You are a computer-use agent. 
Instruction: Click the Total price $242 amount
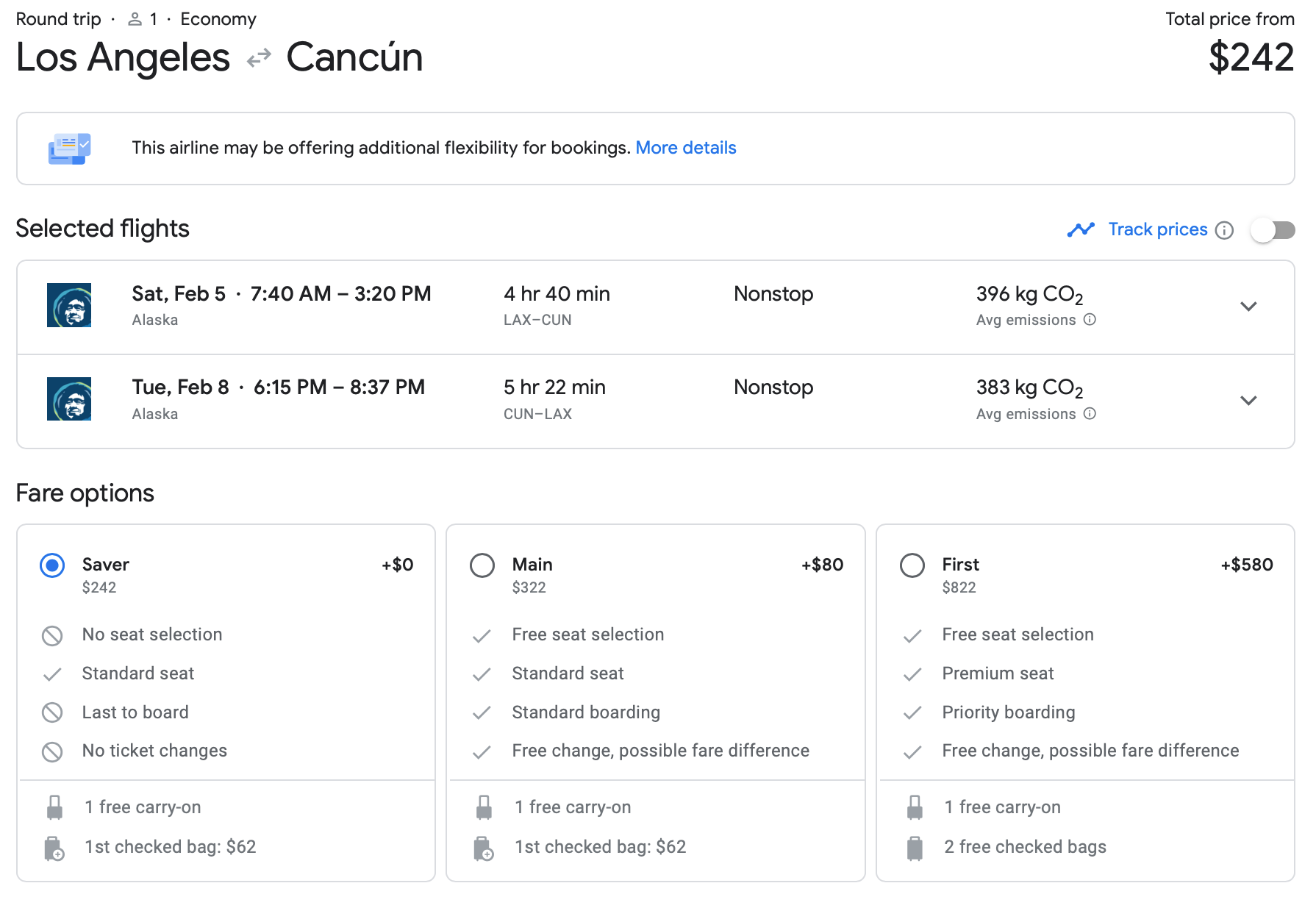tap(1251, 57)
